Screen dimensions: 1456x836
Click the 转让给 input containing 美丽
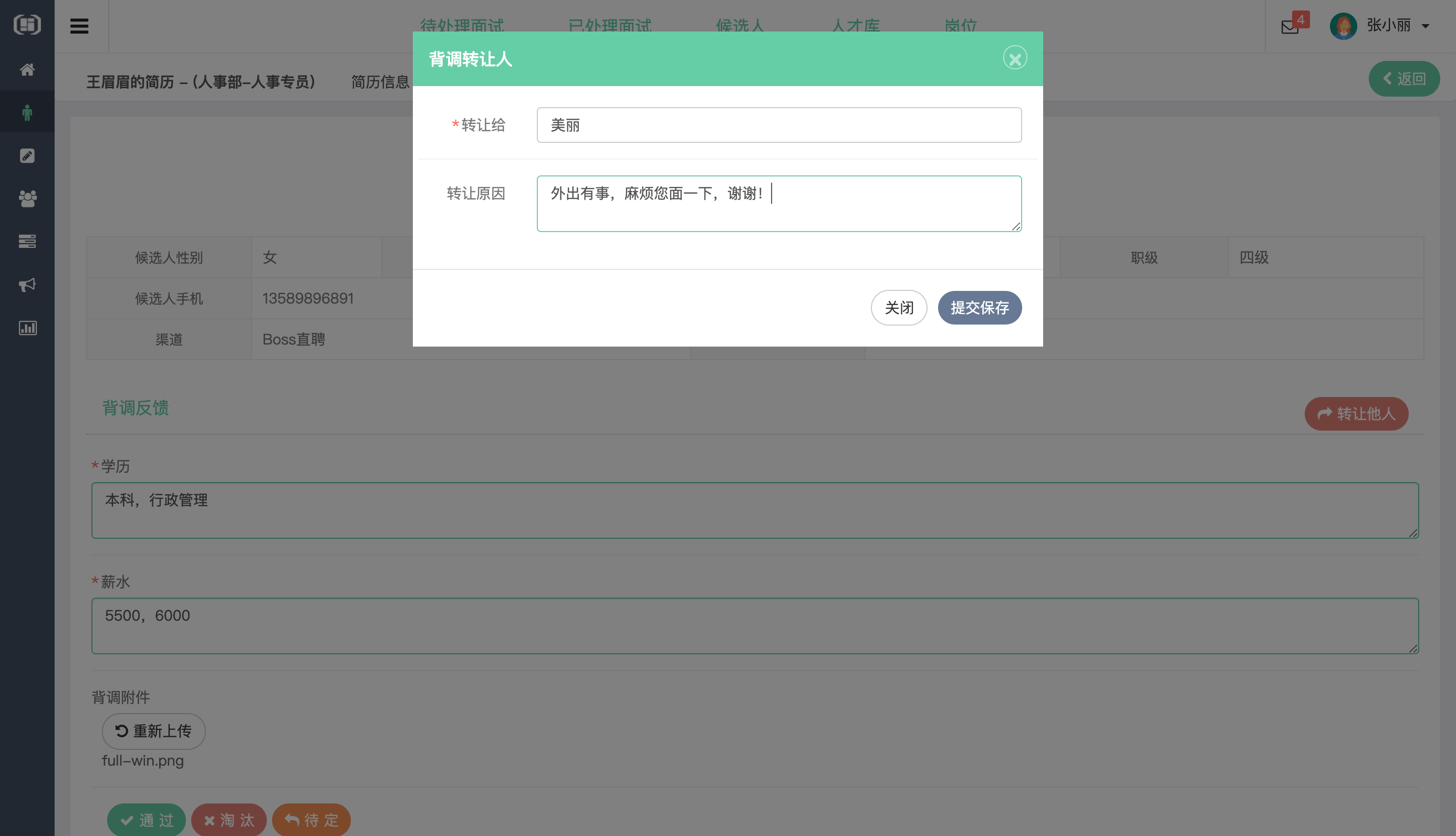tap(778, 124)
